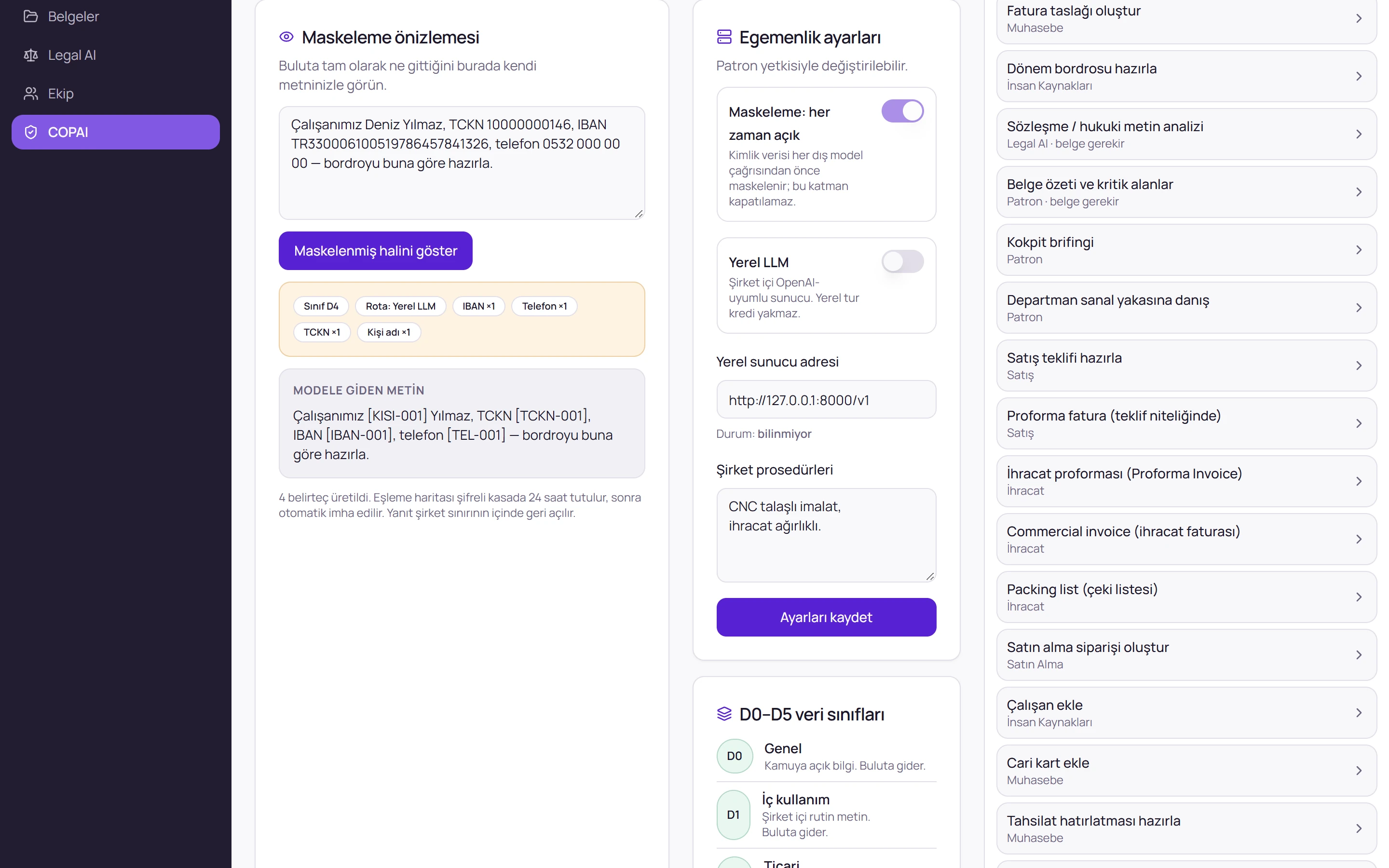Enable the Yerel LLM switch
The image size is (1389, 868).
pos(902,261)
